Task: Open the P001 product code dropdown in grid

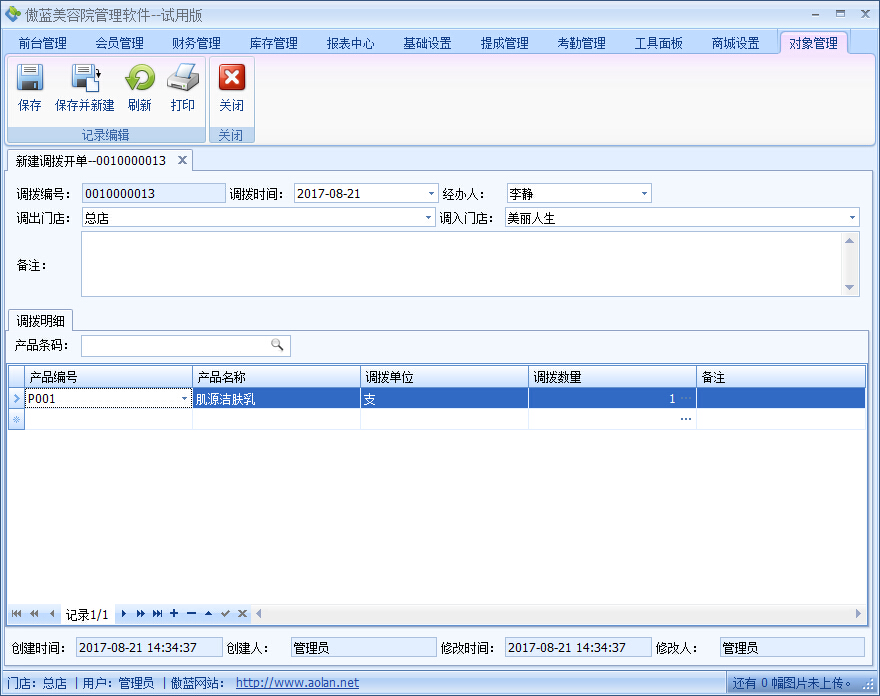Action: [x=184, y=397]
